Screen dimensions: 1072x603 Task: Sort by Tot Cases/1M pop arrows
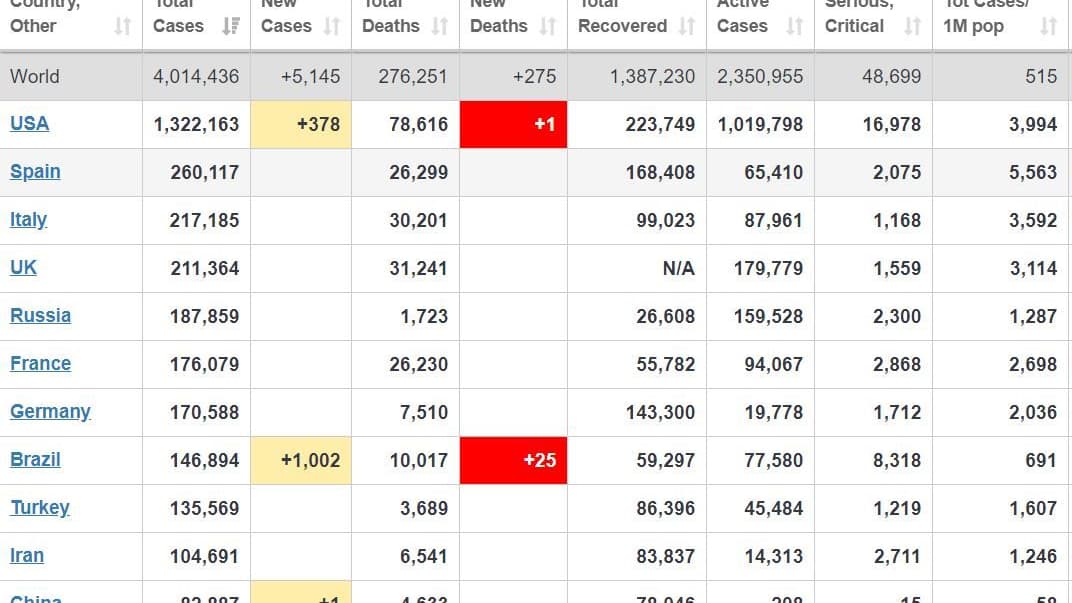(x=1048, y=27)
